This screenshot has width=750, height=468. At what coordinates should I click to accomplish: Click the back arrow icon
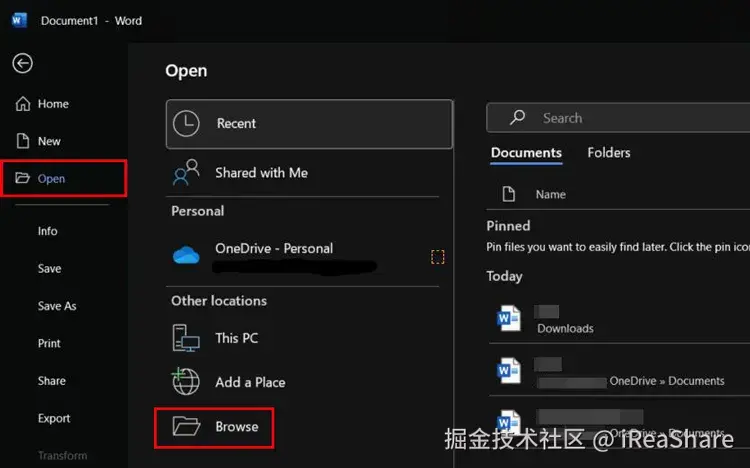point(22,63)
